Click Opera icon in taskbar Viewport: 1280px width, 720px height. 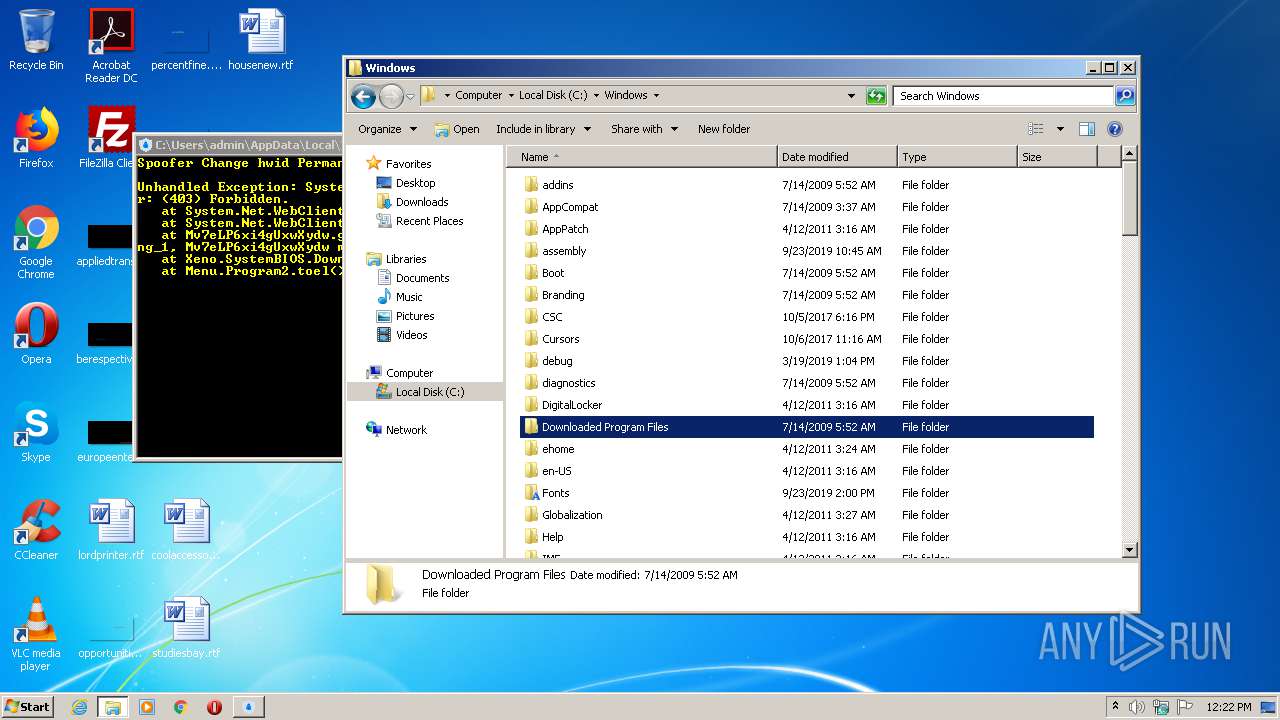coord(214,707)
